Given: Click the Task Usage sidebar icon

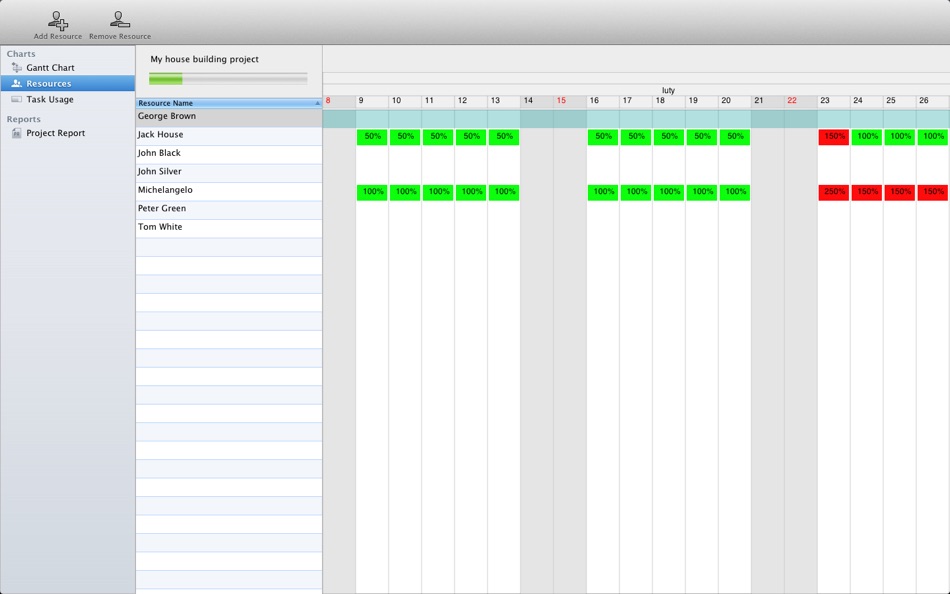Looking at the screenshot, I should 16,99.
